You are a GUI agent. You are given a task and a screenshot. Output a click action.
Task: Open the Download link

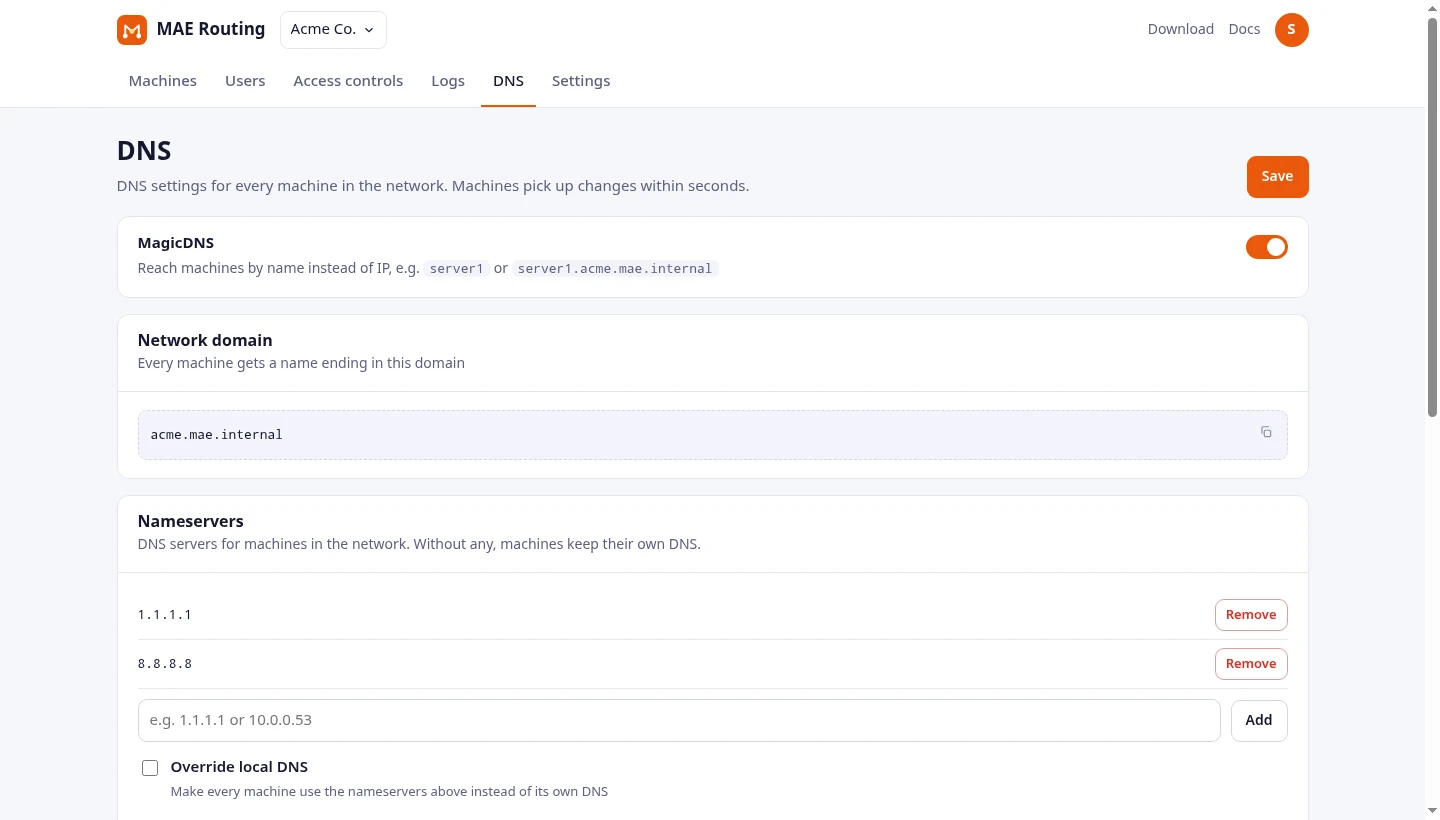point(1181,29)
